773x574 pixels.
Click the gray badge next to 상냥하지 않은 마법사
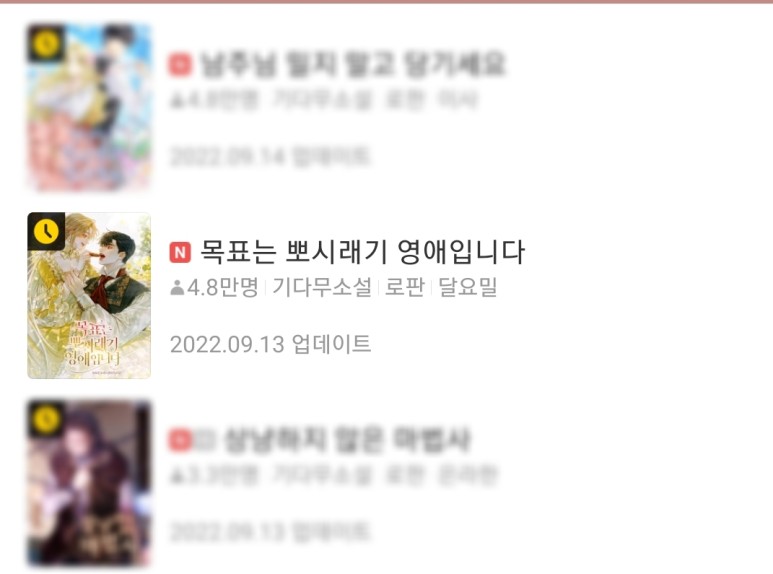pos(206,440)
